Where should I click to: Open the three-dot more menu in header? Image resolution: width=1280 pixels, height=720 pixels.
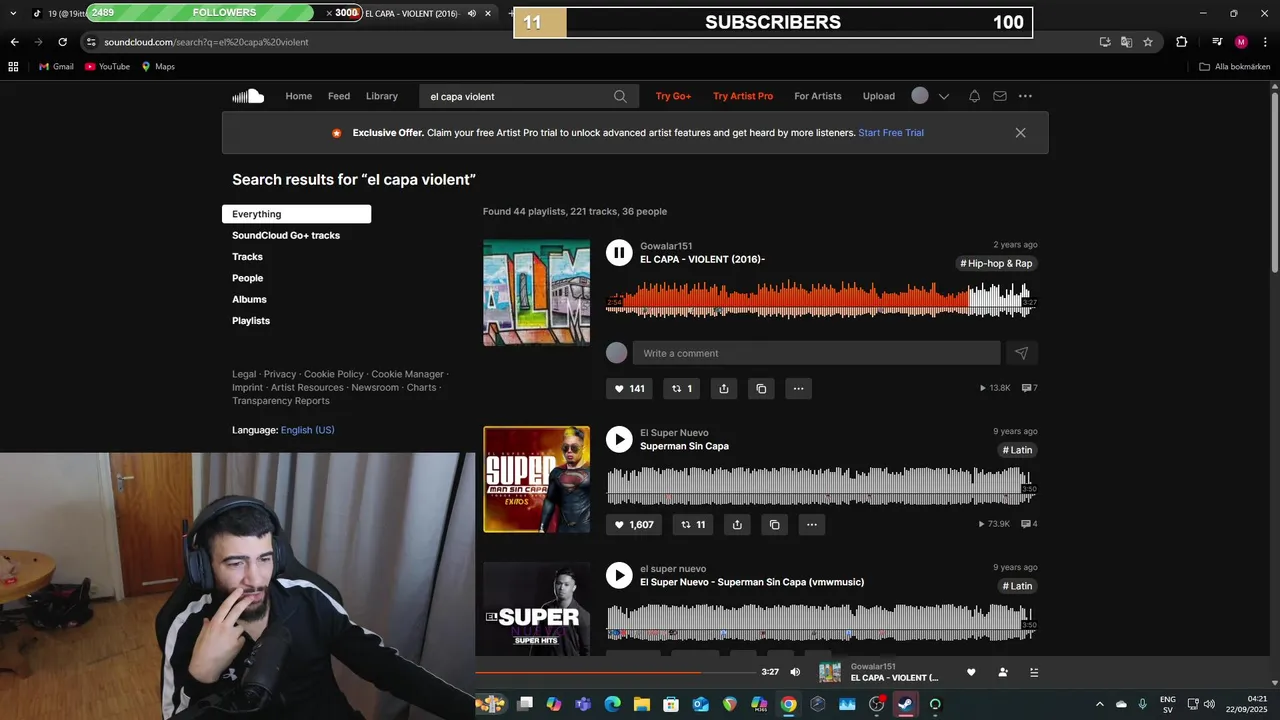coord(1025,96)
